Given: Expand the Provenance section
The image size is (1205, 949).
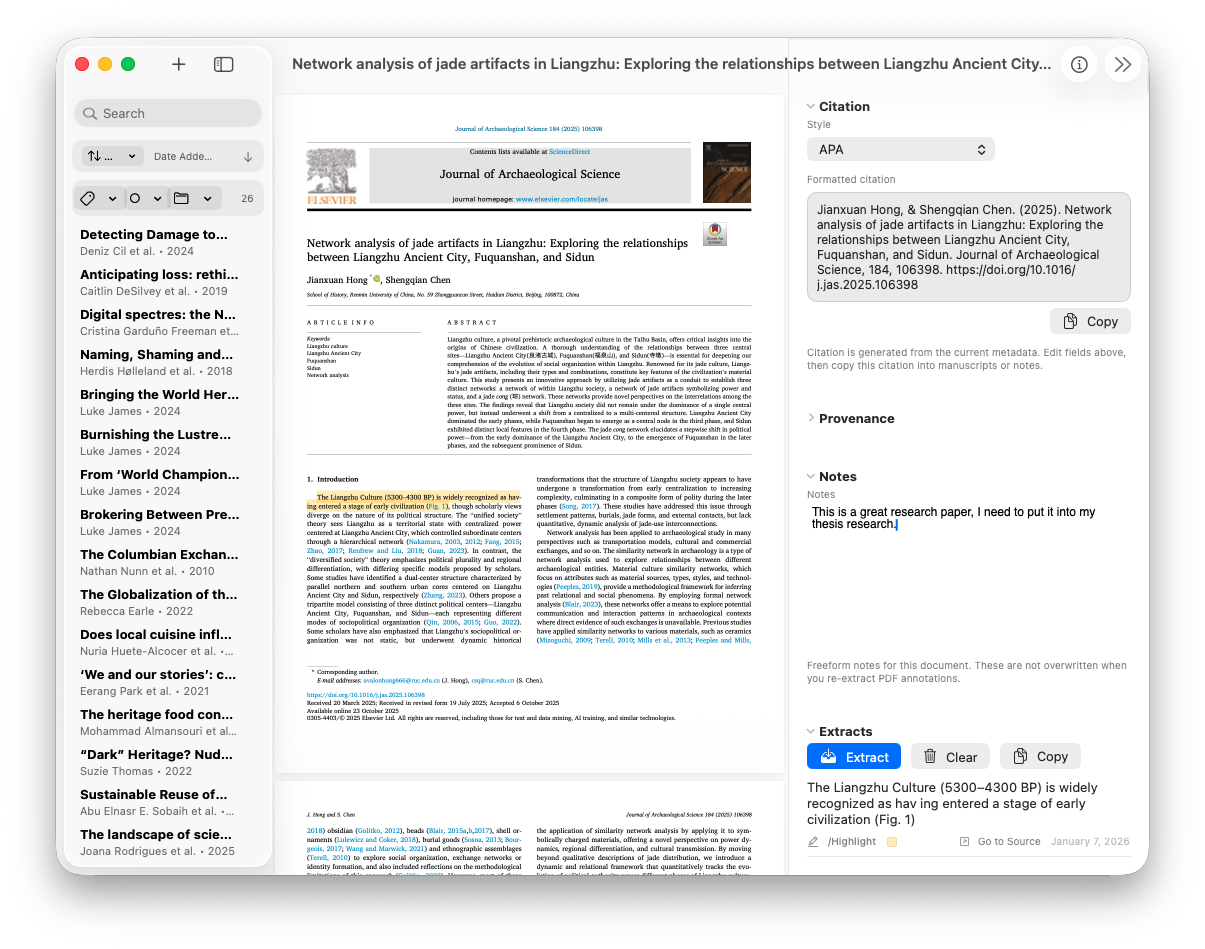Looking at the screenshot, I should pyautogui.click(x=810, y=418).
